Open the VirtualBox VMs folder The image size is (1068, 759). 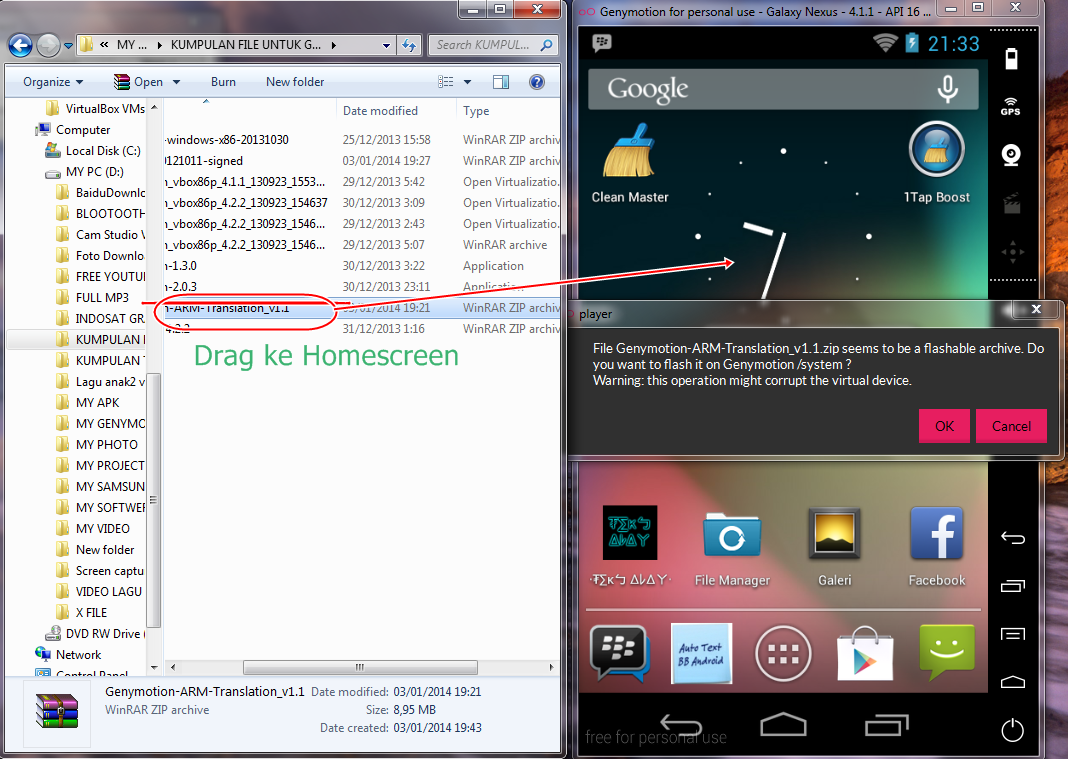[x=104, y=108]
